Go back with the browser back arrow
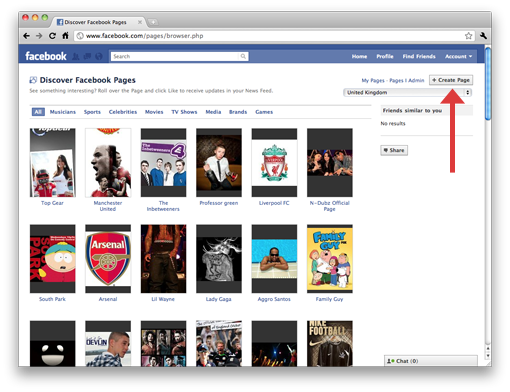The image size is (510, 392). tap(26, 36)
